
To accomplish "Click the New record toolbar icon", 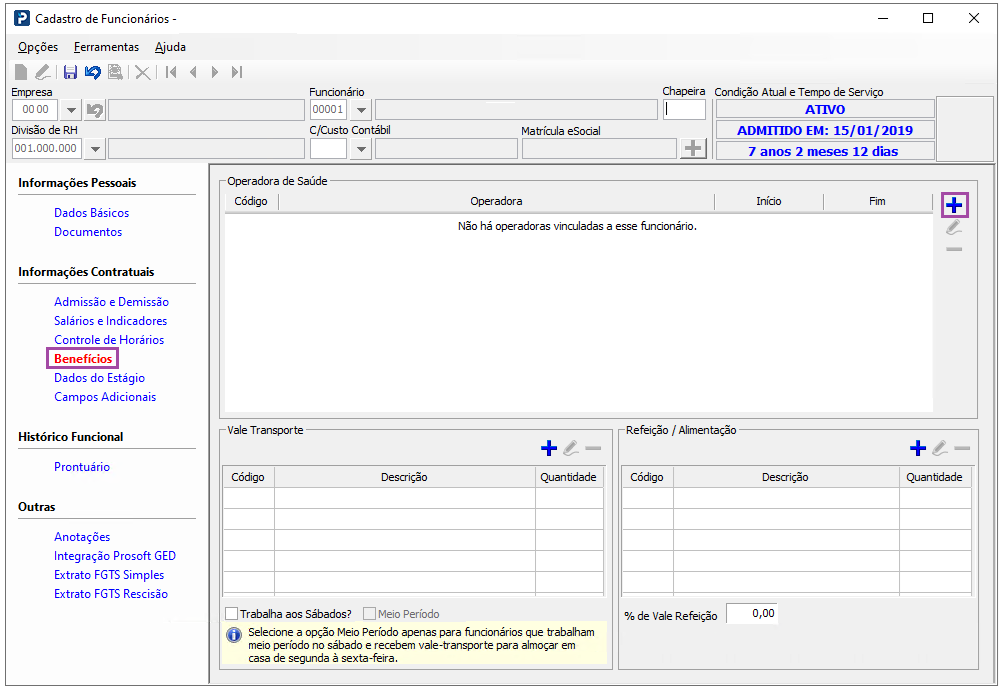I will pos(21,72).
